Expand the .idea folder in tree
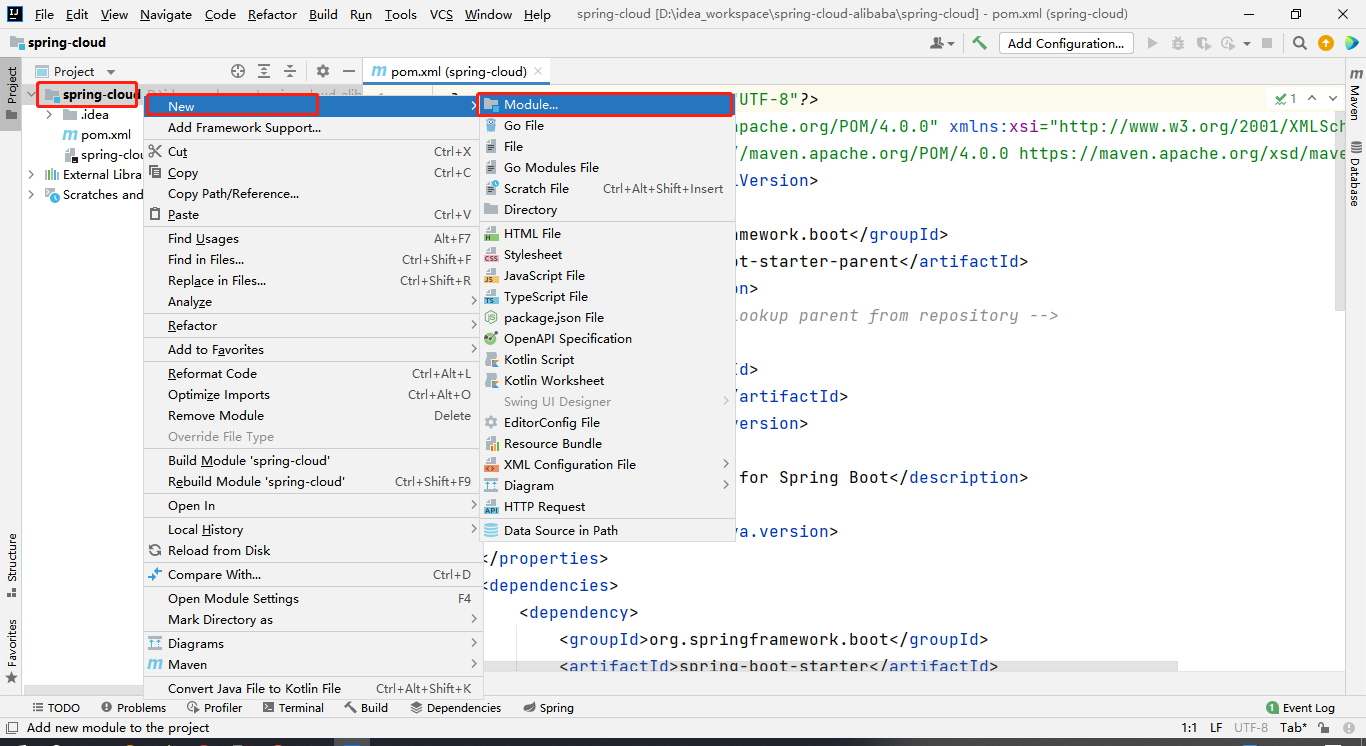 point(49,114)
